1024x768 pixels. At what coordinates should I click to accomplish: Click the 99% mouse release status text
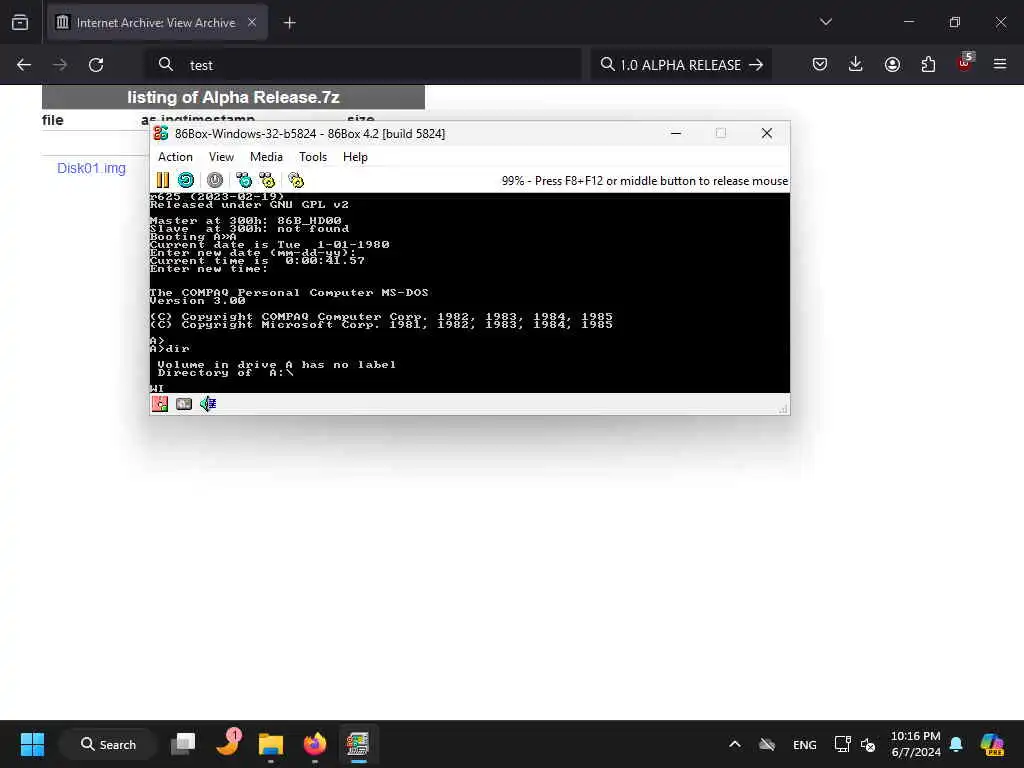[645, 181]
